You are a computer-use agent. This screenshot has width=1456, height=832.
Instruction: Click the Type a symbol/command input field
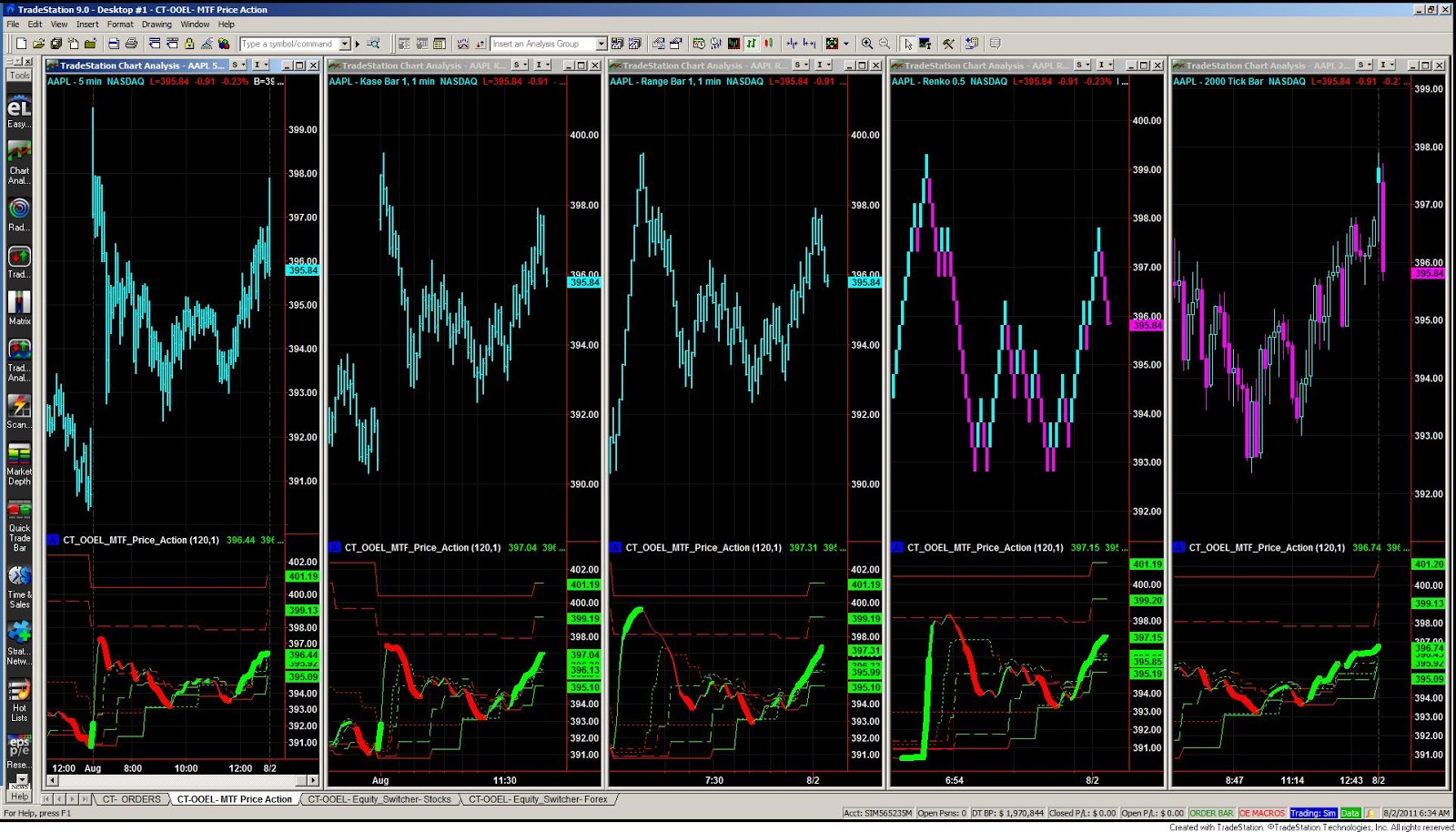[289, 44]
